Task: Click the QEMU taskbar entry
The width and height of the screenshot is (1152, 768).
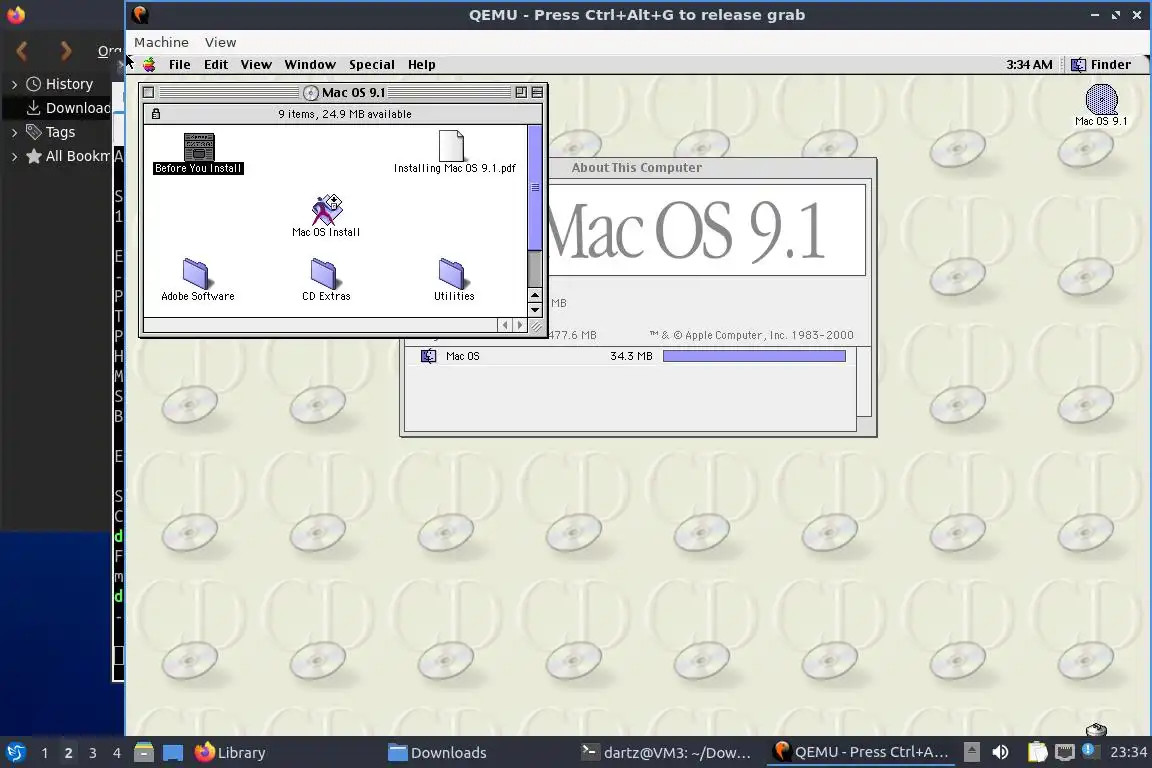Action: tap(862, 753)
